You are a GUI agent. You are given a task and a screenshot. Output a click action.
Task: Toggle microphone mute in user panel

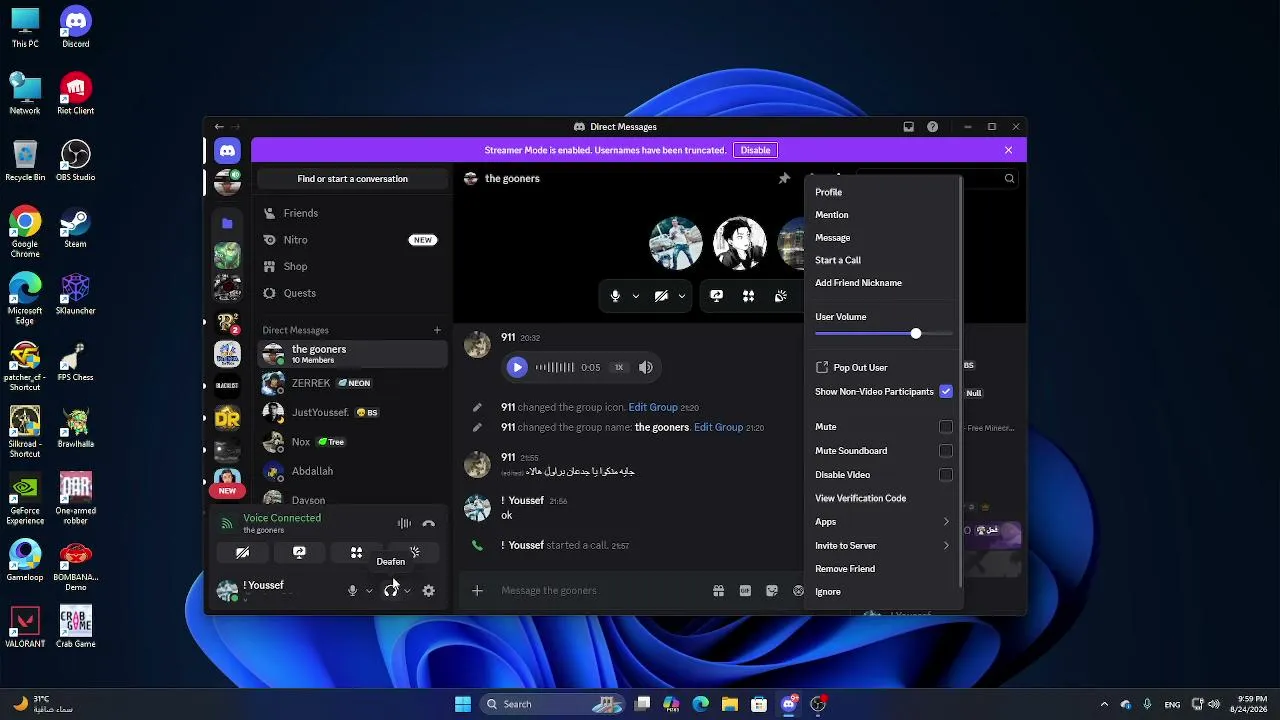[x=352, y=591]
